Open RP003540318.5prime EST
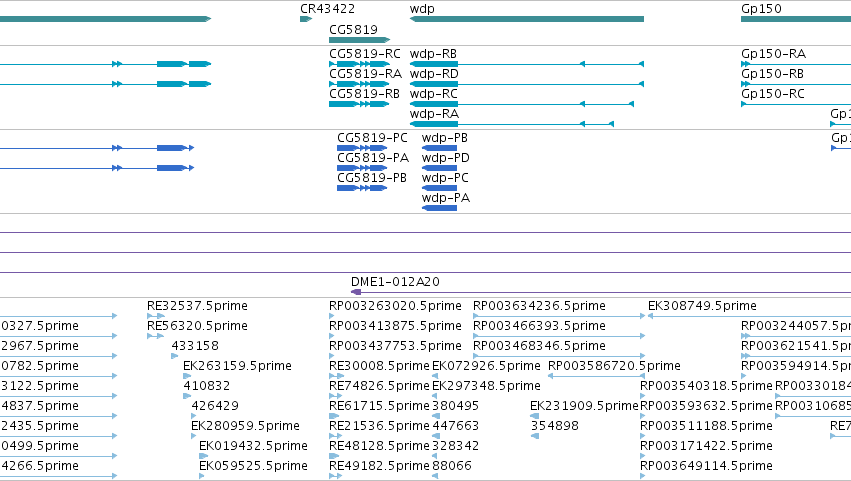 coord(706,386)
